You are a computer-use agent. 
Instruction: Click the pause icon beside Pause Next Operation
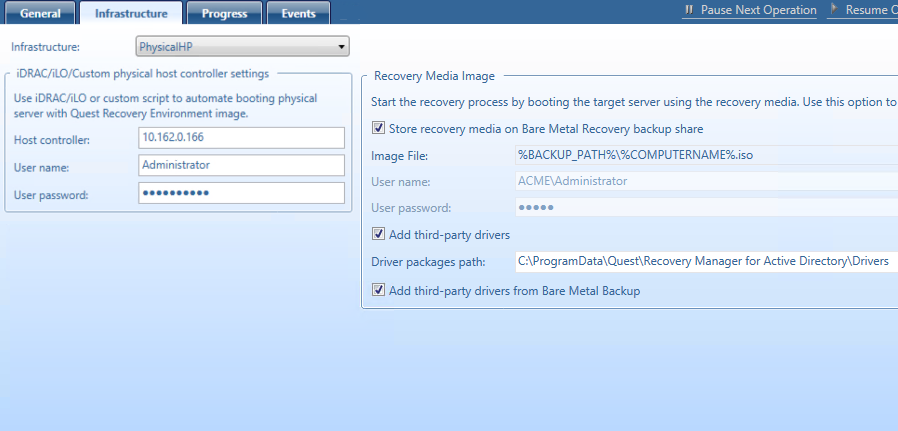[x=690, y=10]
